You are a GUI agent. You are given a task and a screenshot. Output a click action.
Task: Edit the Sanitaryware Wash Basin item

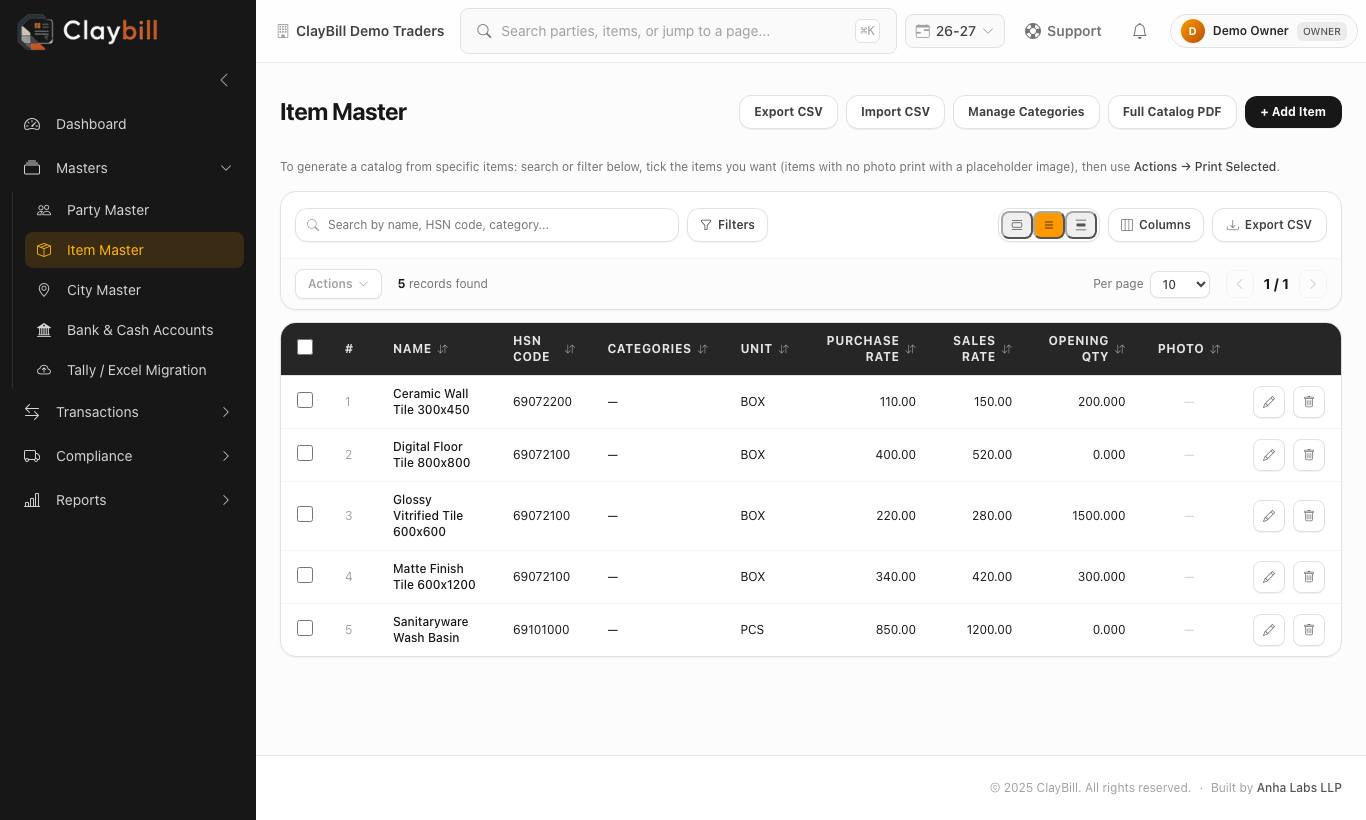tap(1269, 630)
